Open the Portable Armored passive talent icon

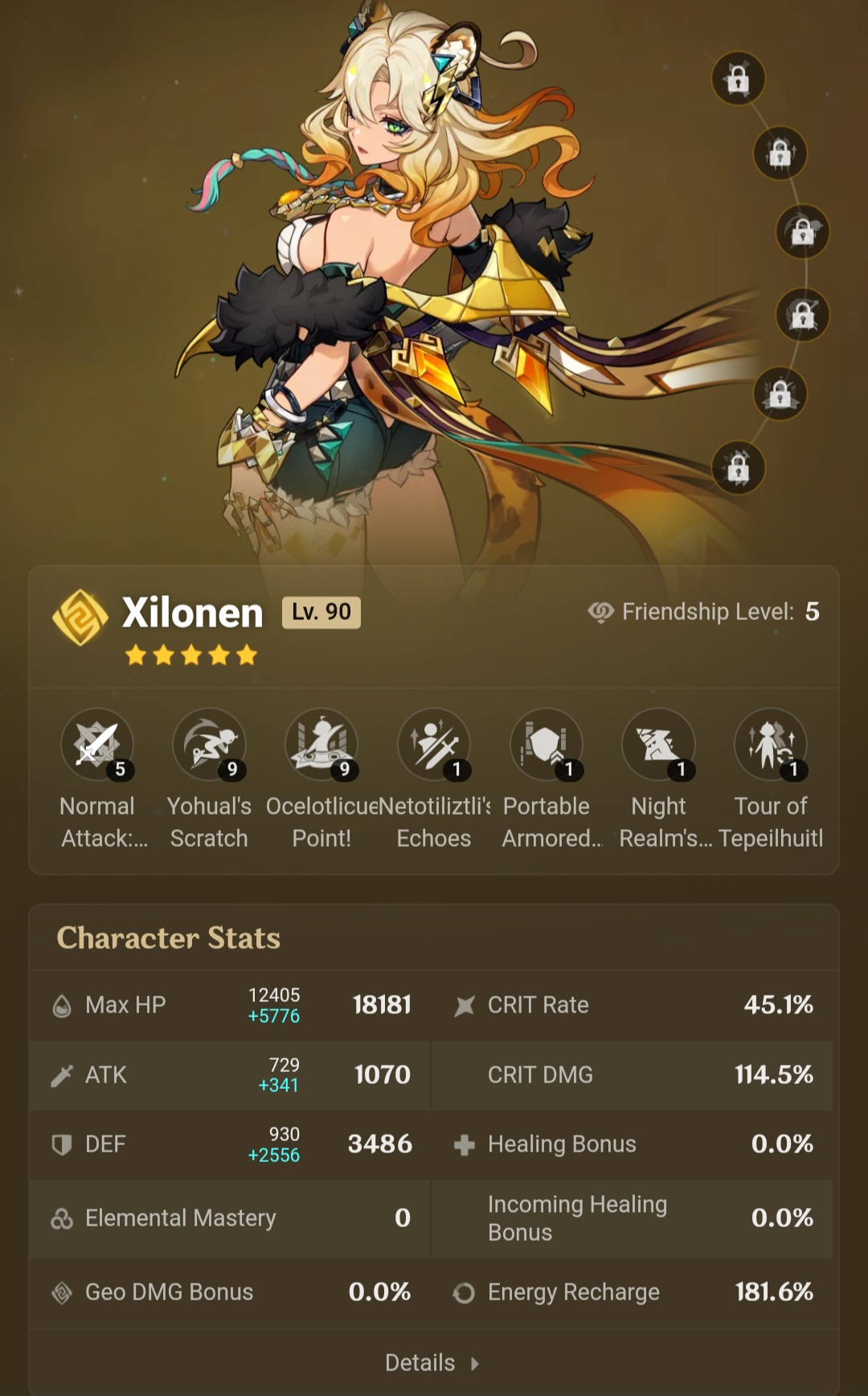[547, 745]
